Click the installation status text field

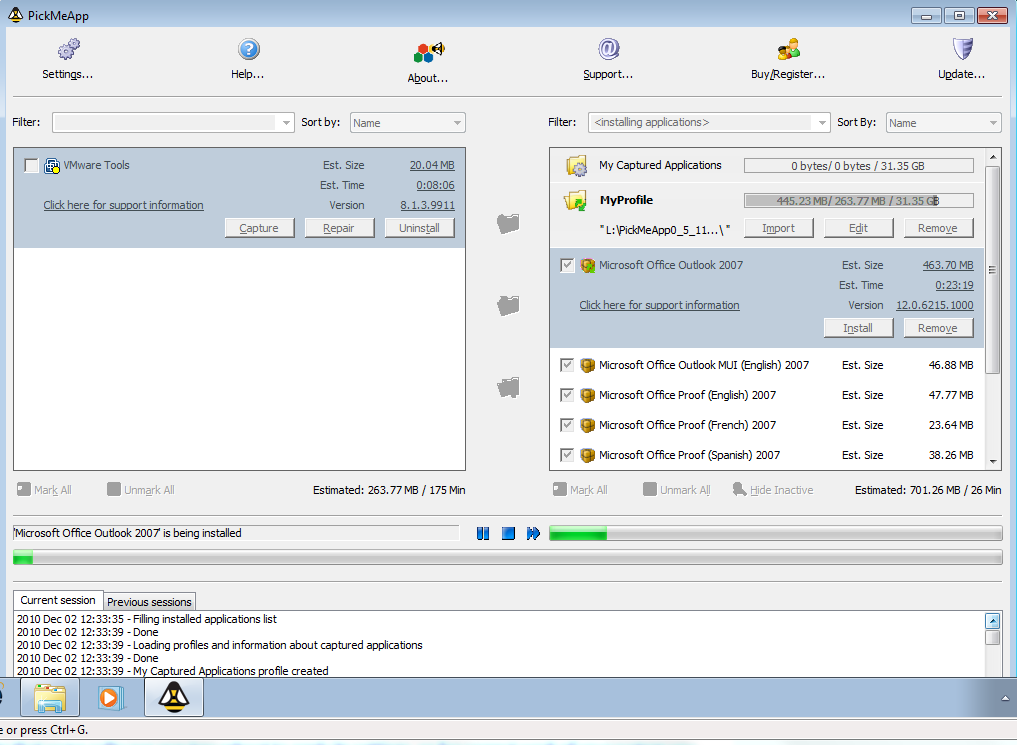coord(236,533)
